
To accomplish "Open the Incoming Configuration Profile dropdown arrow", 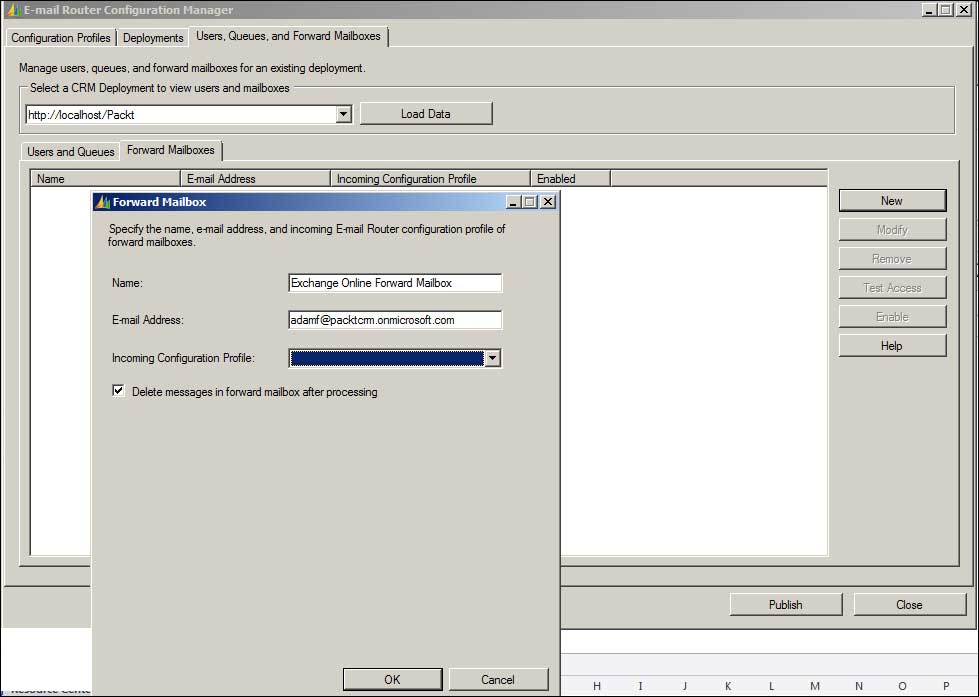I will pos(493,358).
